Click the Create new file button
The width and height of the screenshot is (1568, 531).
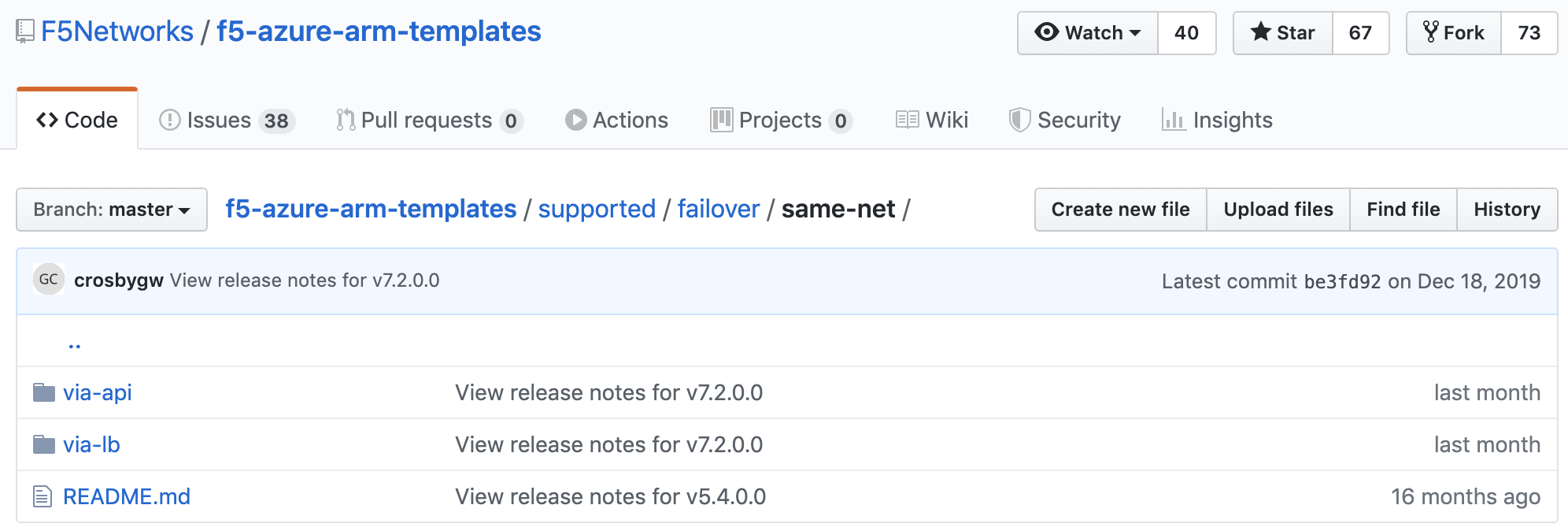(x=1121, y=210)
